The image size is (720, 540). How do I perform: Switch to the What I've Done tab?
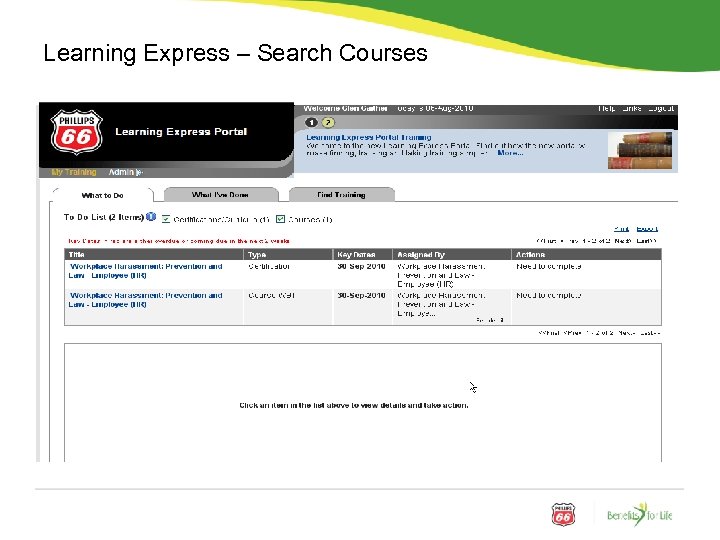click(220, 194)
